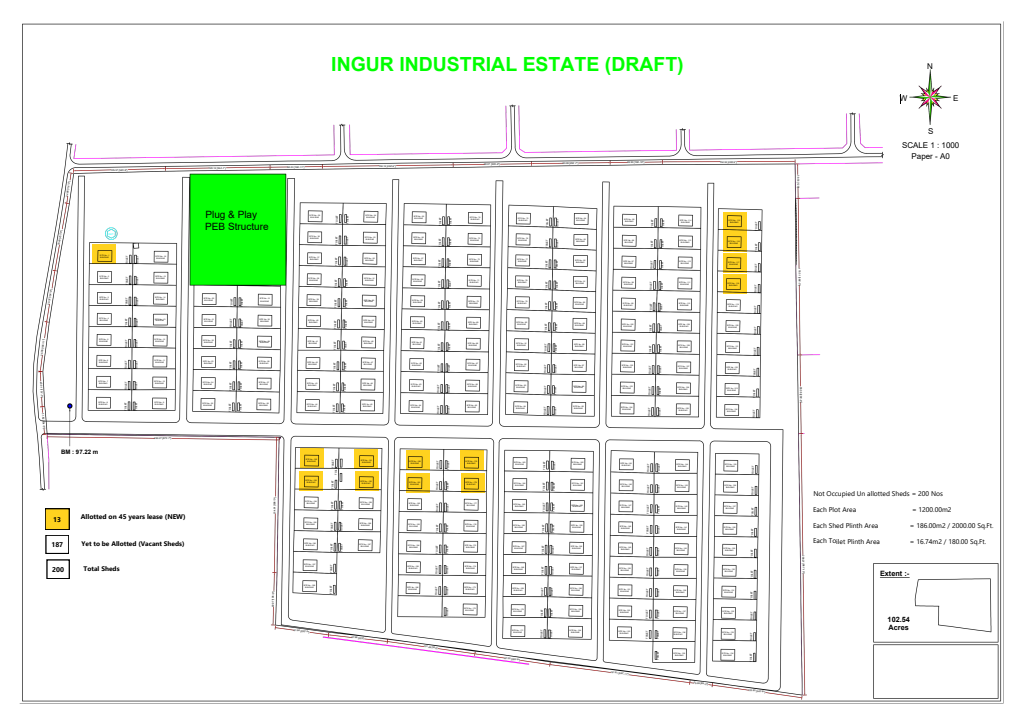Click the title INGUR INDUSTRIAL ESTATE (DRAFT)
The width and height of the screenshot is (1022, 725).
click(x=506, y=65)
